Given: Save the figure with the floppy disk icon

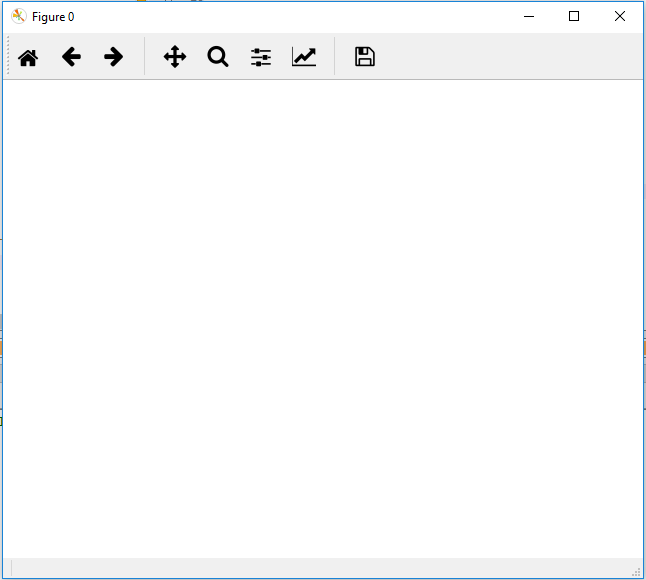Looking at the screenshot, I should [x=365, y=56].
